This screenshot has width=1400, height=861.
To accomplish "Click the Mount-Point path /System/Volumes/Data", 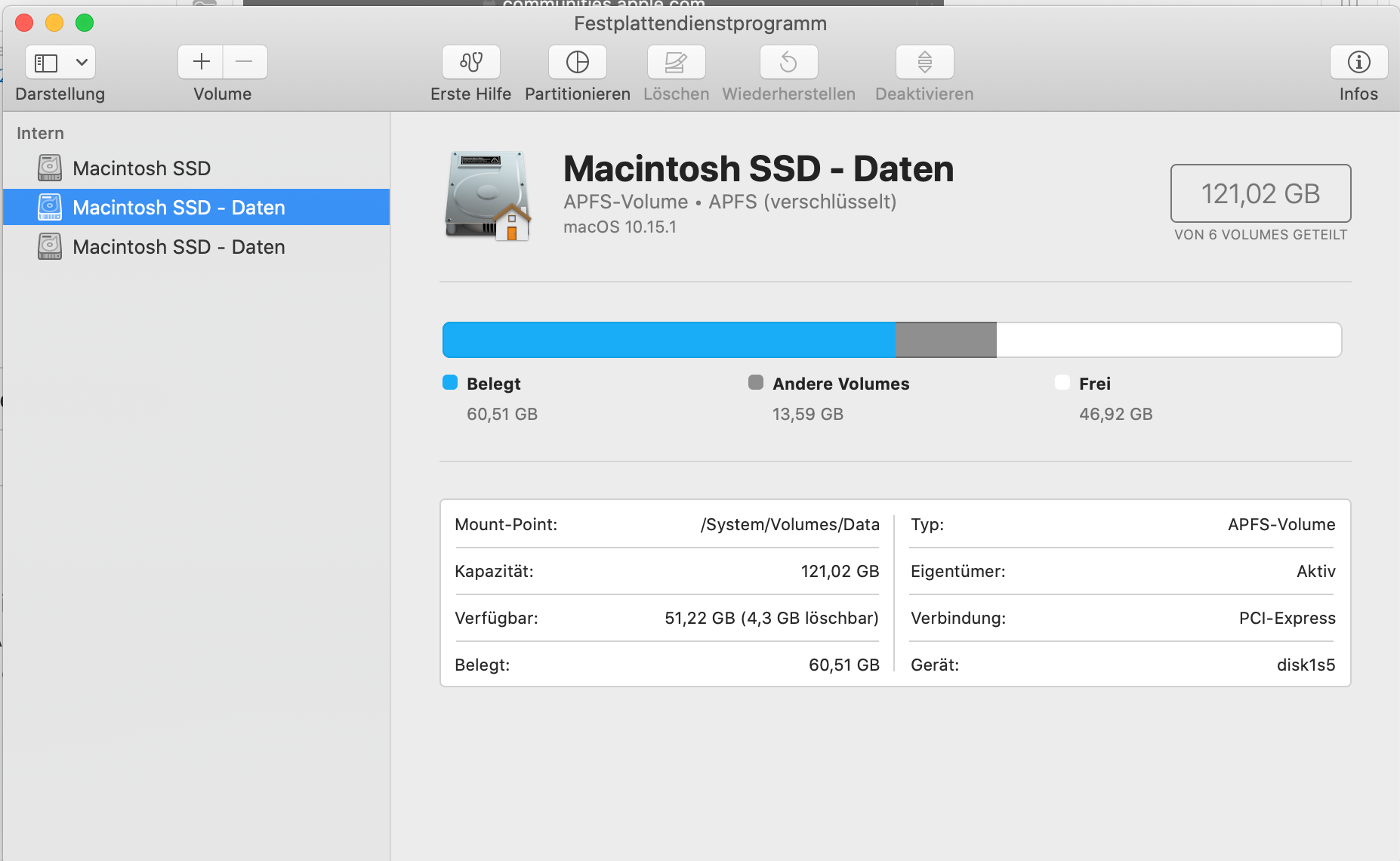I will [790, 524].
